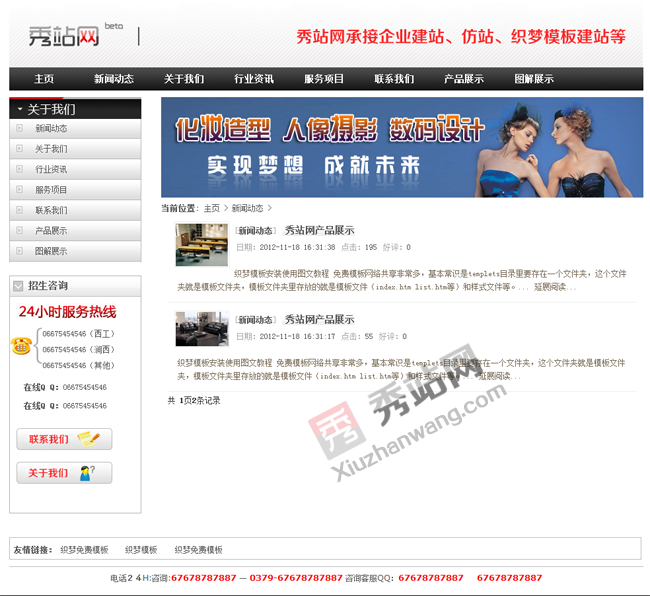The width and height of the screenshot is (650, 596).
Task: Open the sofa thumbnail of second article
Action: pyautogui.click(x=201, y=329)
